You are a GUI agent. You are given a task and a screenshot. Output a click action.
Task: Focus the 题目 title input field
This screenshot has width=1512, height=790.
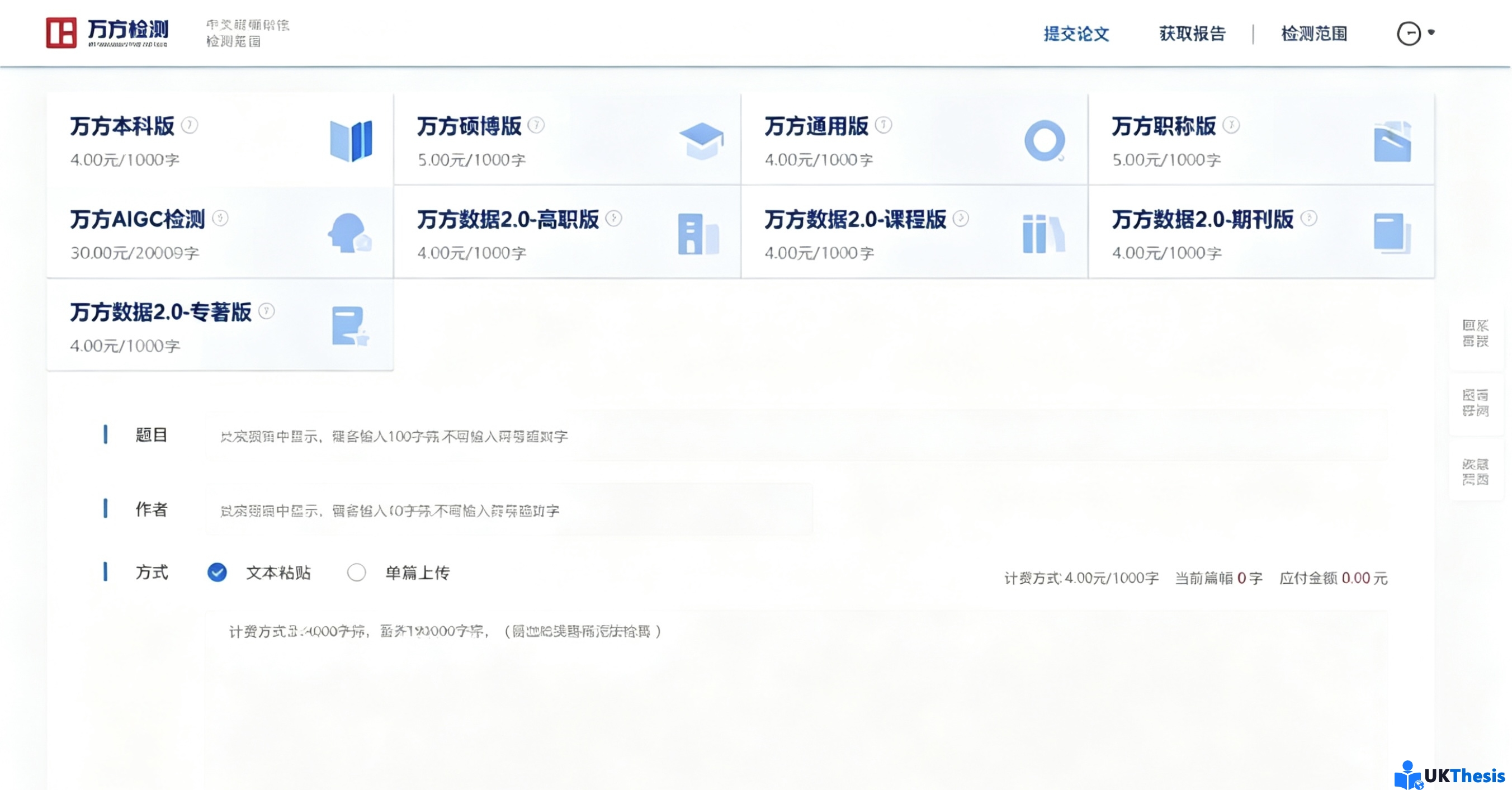pyautogui.click(x=796, y=436)
